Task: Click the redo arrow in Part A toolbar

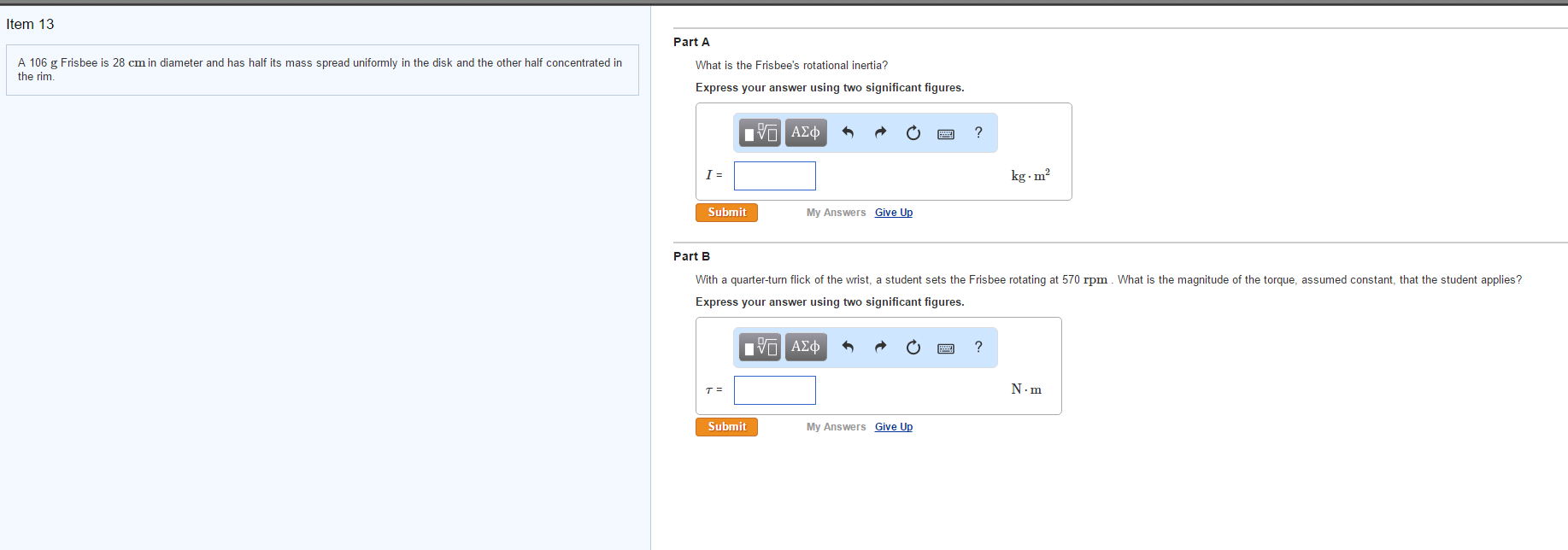Action: (x=880, y=132)
